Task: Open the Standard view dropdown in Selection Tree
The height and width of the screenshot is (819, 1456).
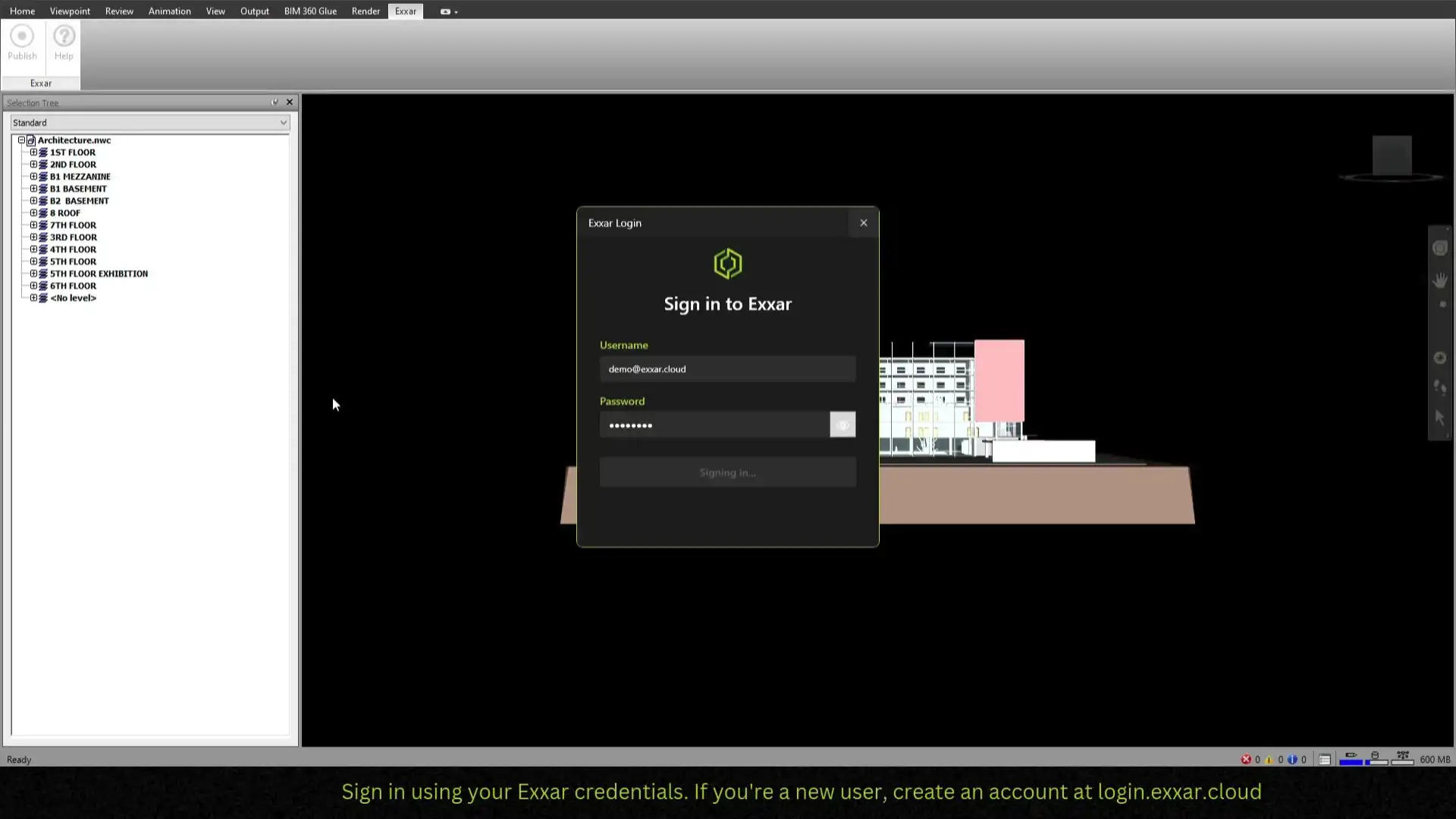Action: coord(283,123)
